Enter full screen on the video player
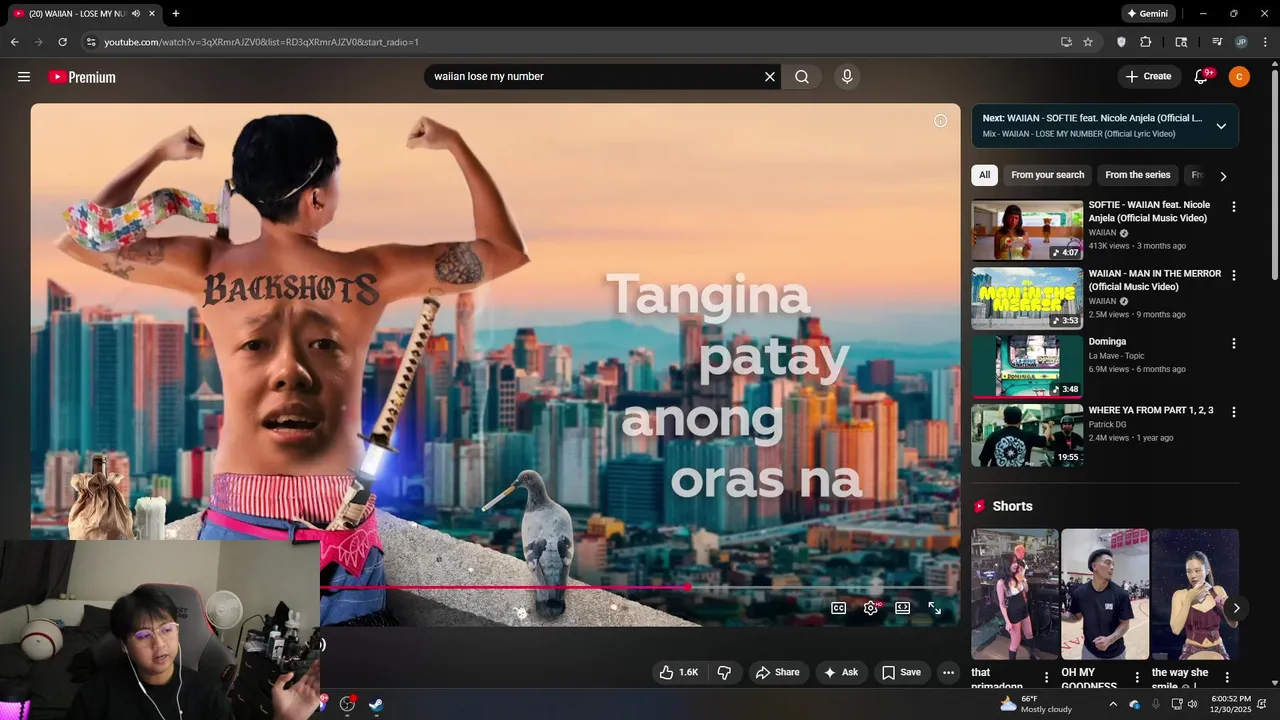The image size is (1280, 720). [935, 608]
